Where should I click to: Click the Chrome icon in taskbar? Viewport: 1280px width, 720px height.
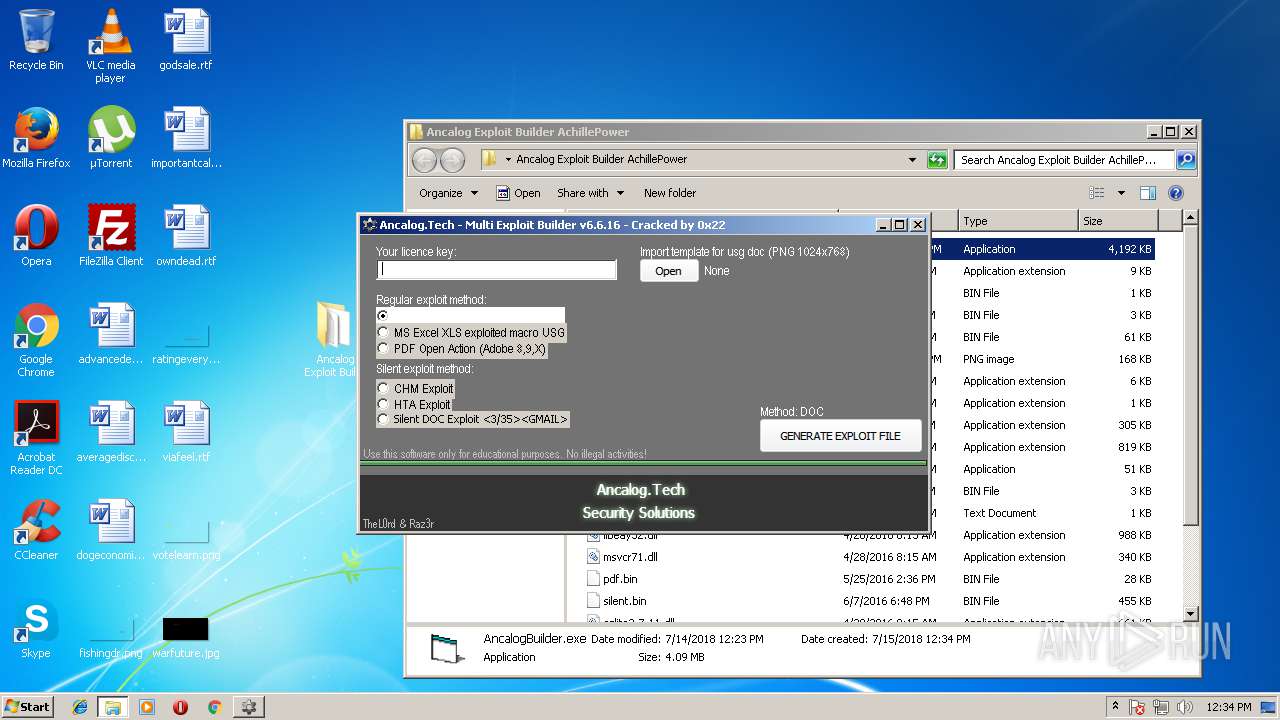(214, 707)
